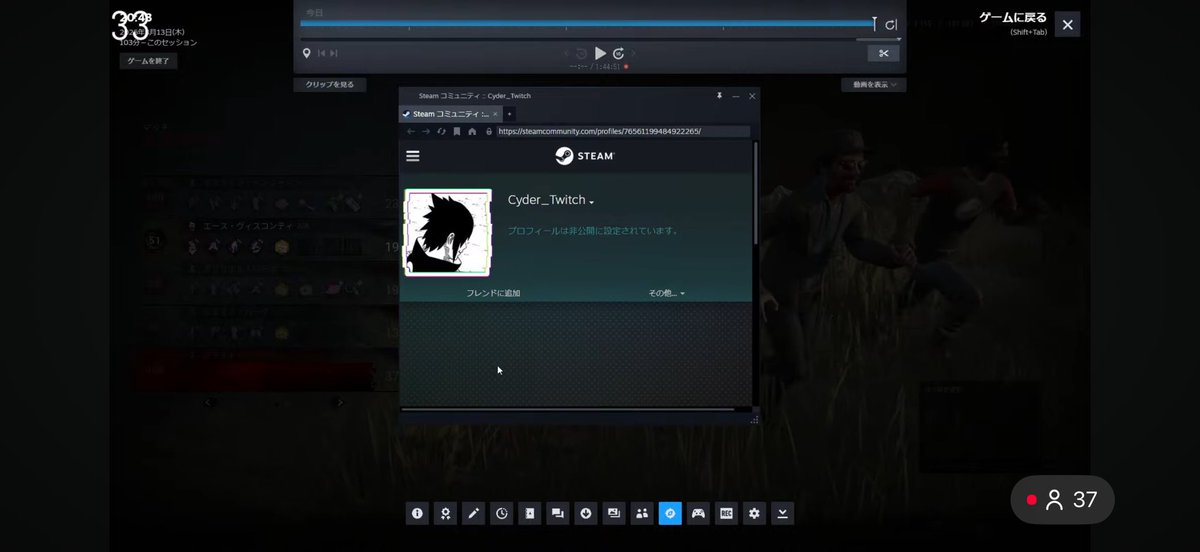Click the Steam logo on page

(585, 156)
